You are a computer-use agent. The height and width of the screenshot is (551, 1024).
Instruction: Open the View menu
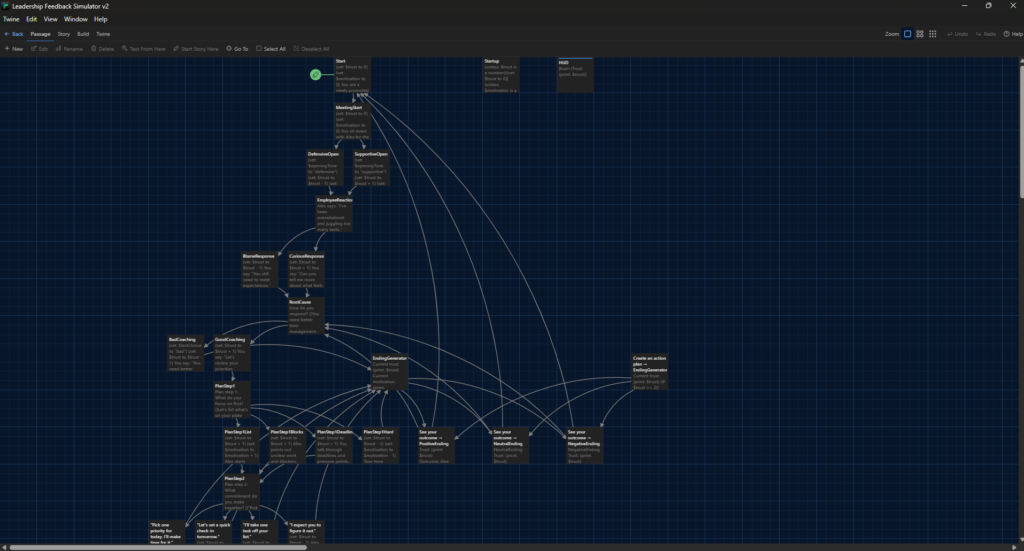50,19
